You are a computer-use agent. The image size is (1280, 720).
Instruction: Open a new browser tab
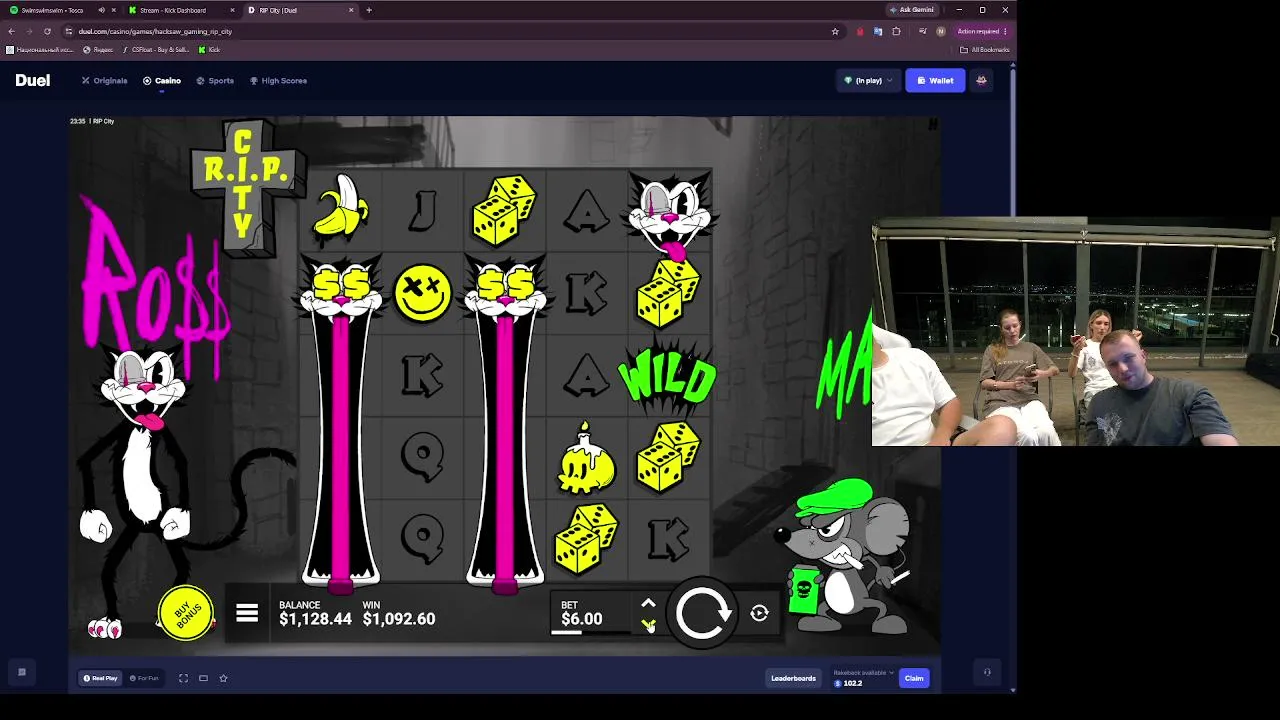tap(369, 10)
